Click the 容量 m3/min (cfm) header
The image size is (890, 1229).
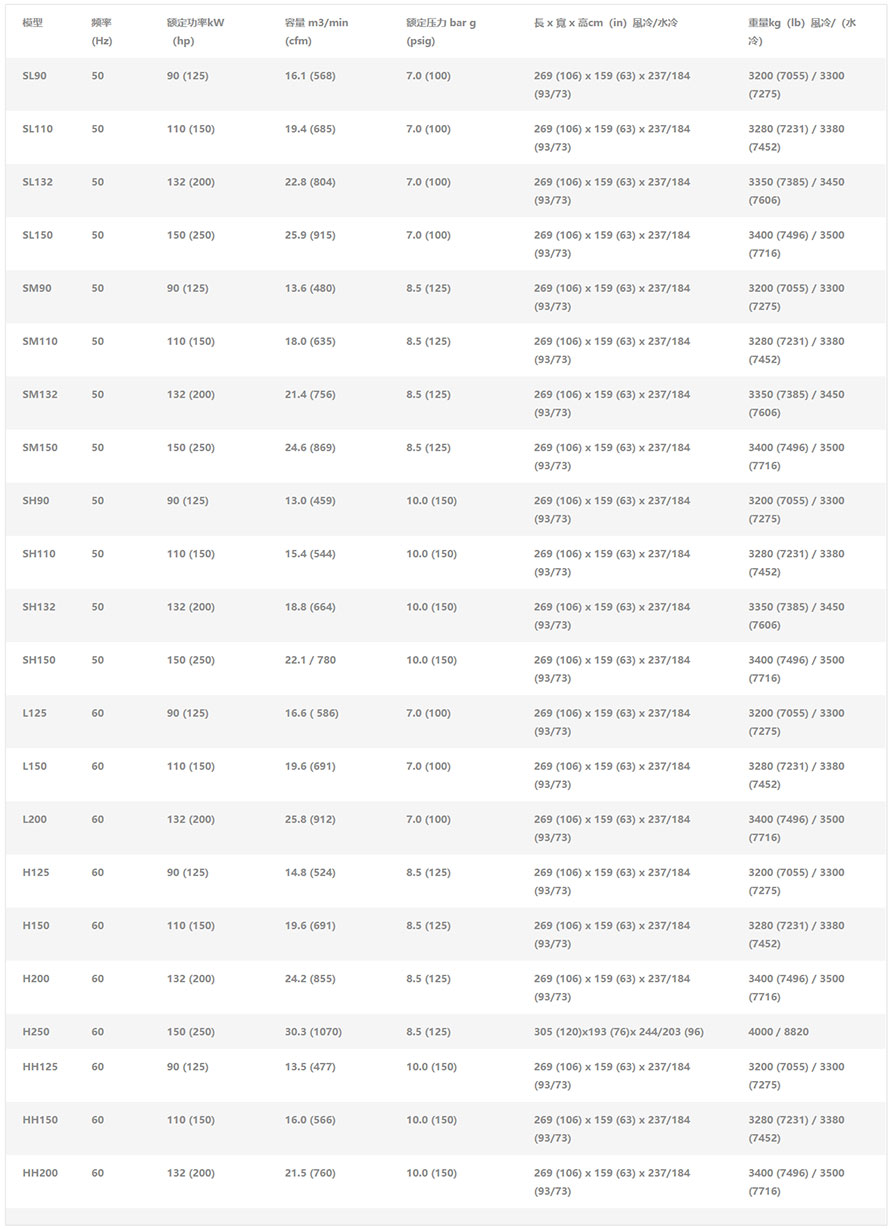coord(316,32)
